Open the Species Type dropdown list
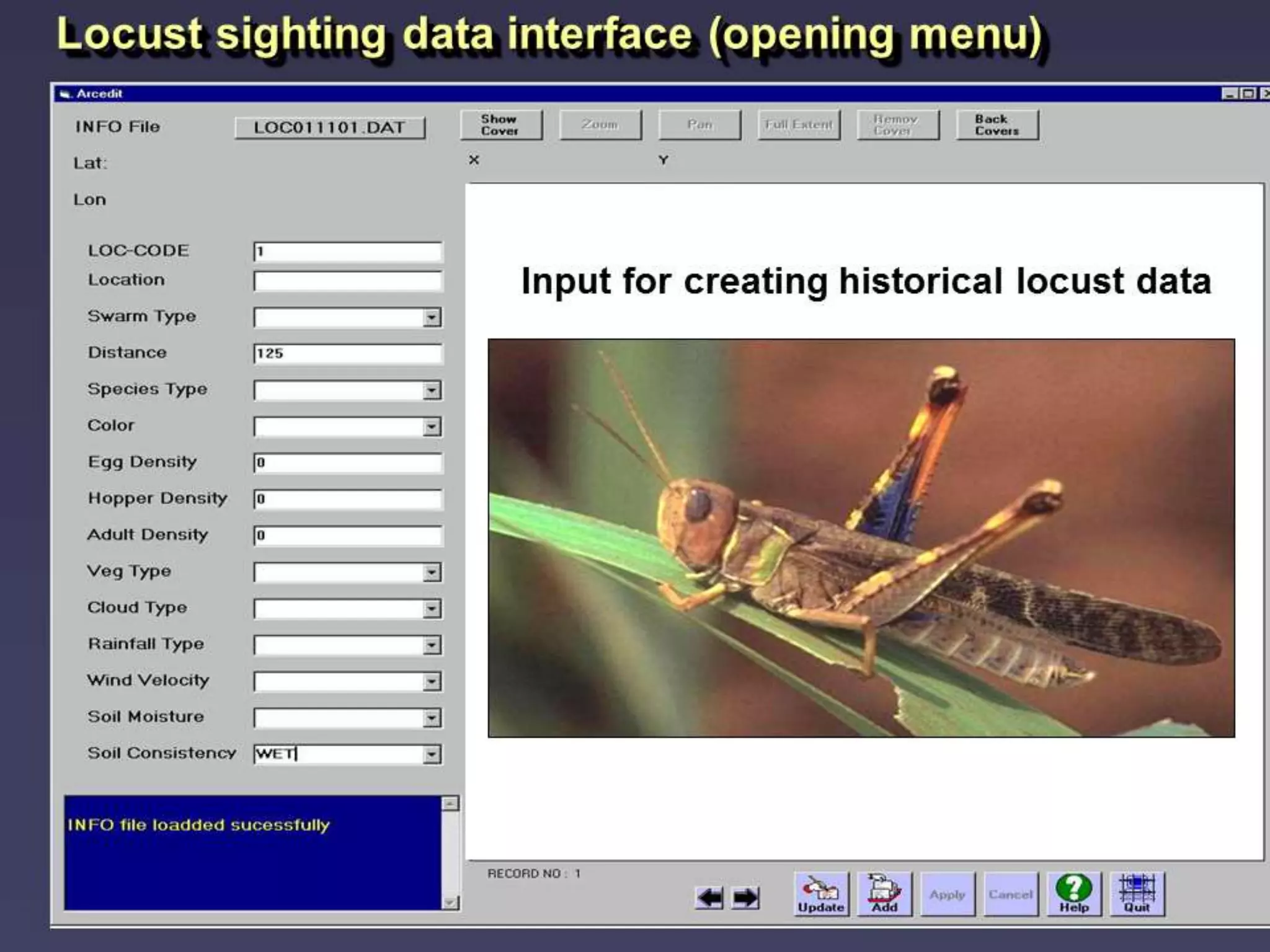 click(x=432, y=390)
